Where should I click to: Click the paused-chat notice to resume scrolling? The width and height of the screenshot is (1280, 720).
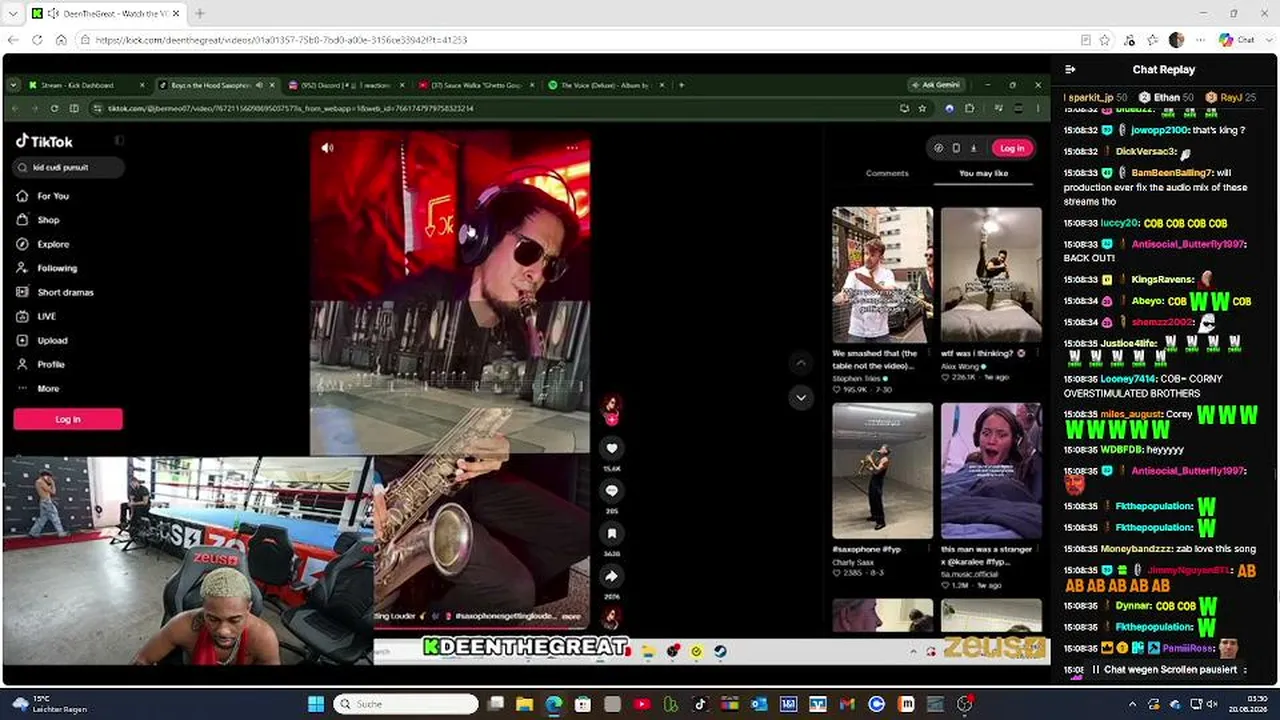pos(1167,669)
